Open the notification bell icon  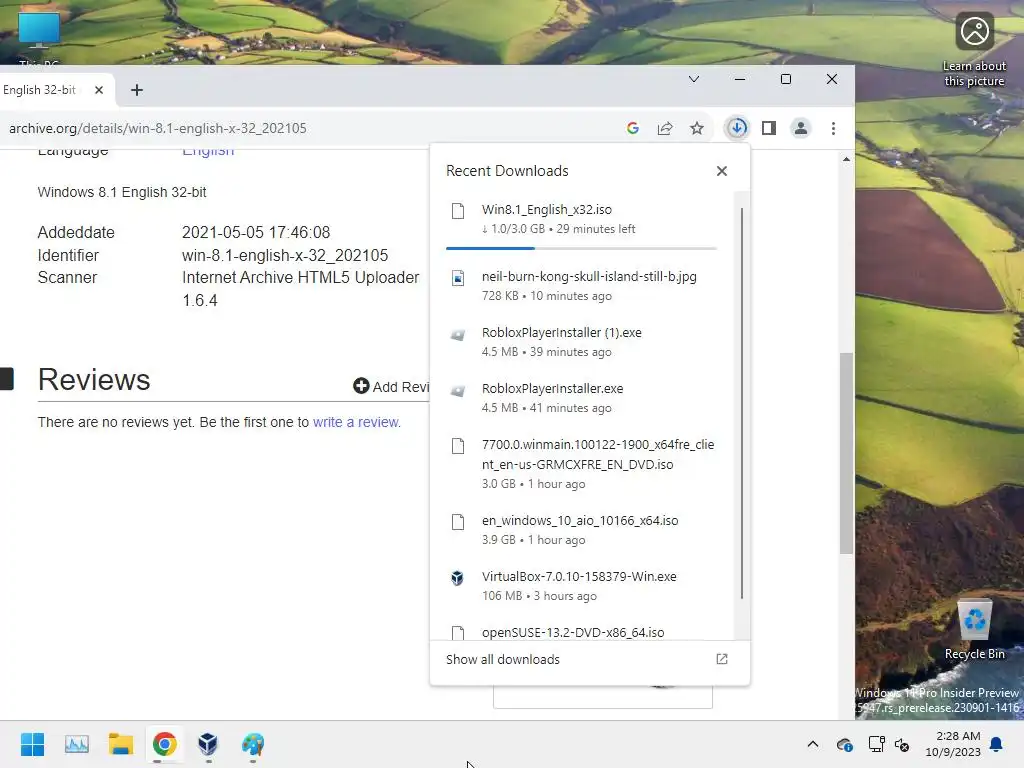click(997, 744)
